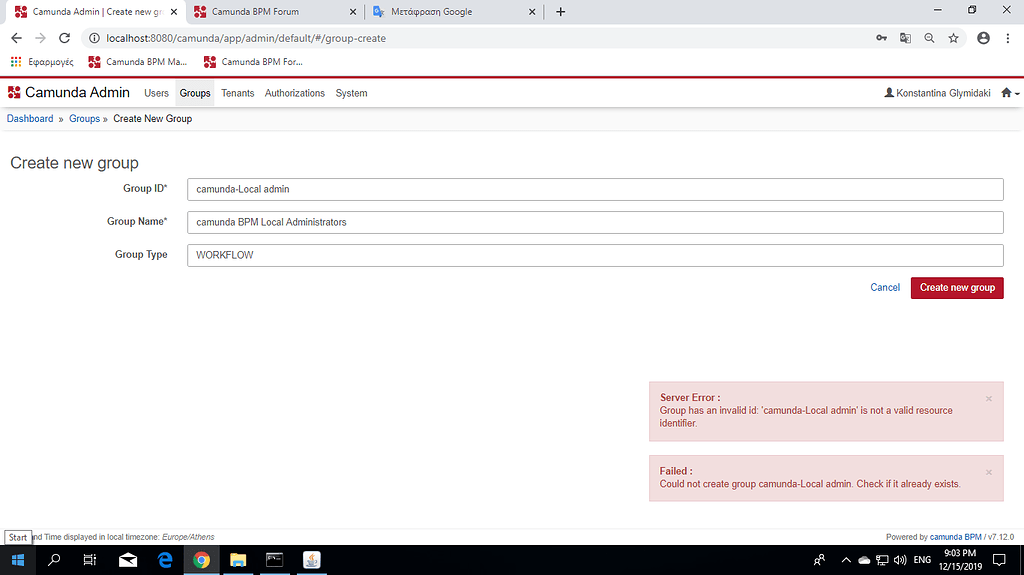The height and width of the screenshot is (575, 1024).
Task: Open the Java app taskbar icon
Action: click(312, 560)
